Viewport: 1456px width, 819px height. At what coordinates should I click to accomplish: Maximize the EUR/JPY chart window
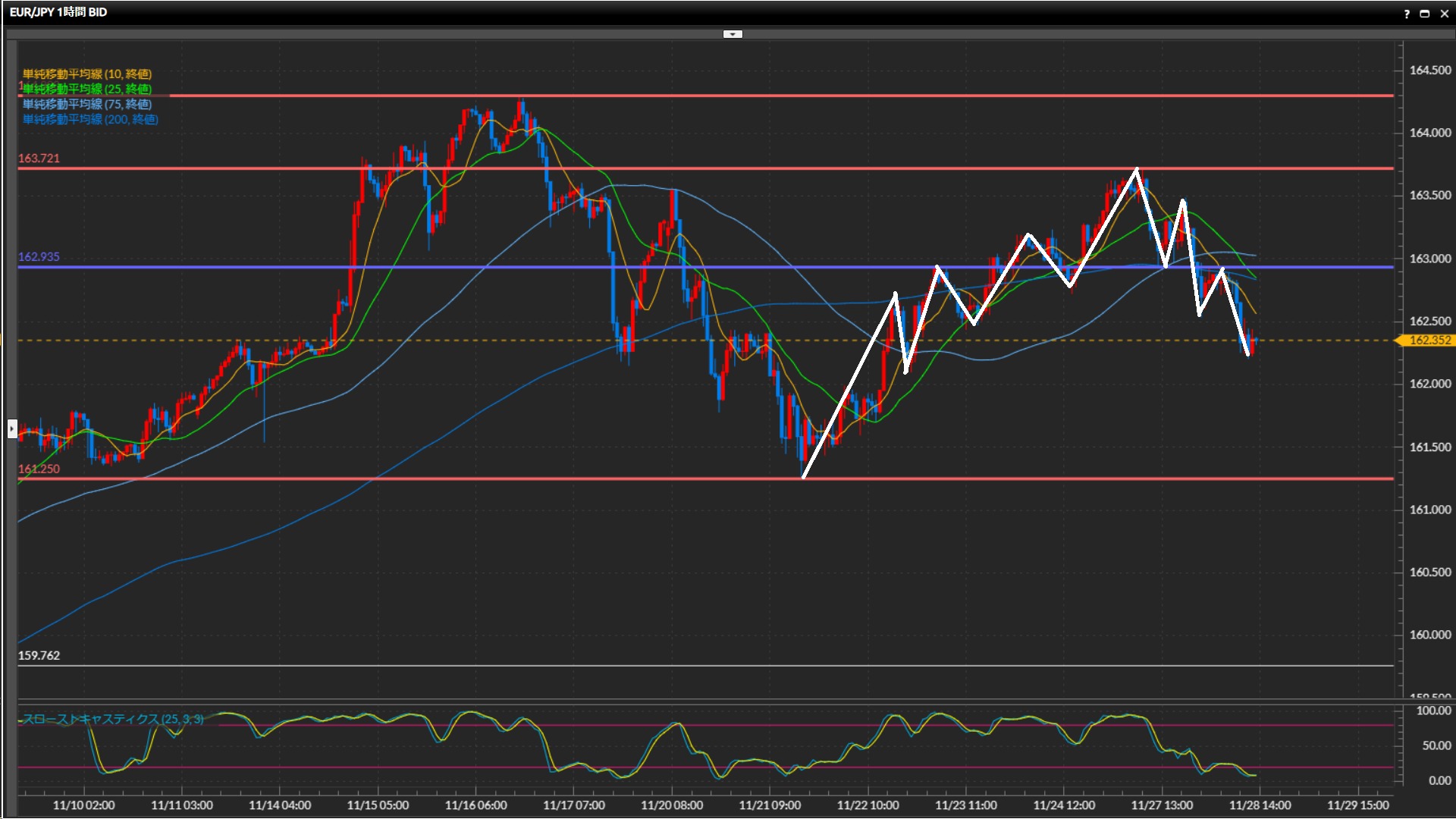point(1425,13)
